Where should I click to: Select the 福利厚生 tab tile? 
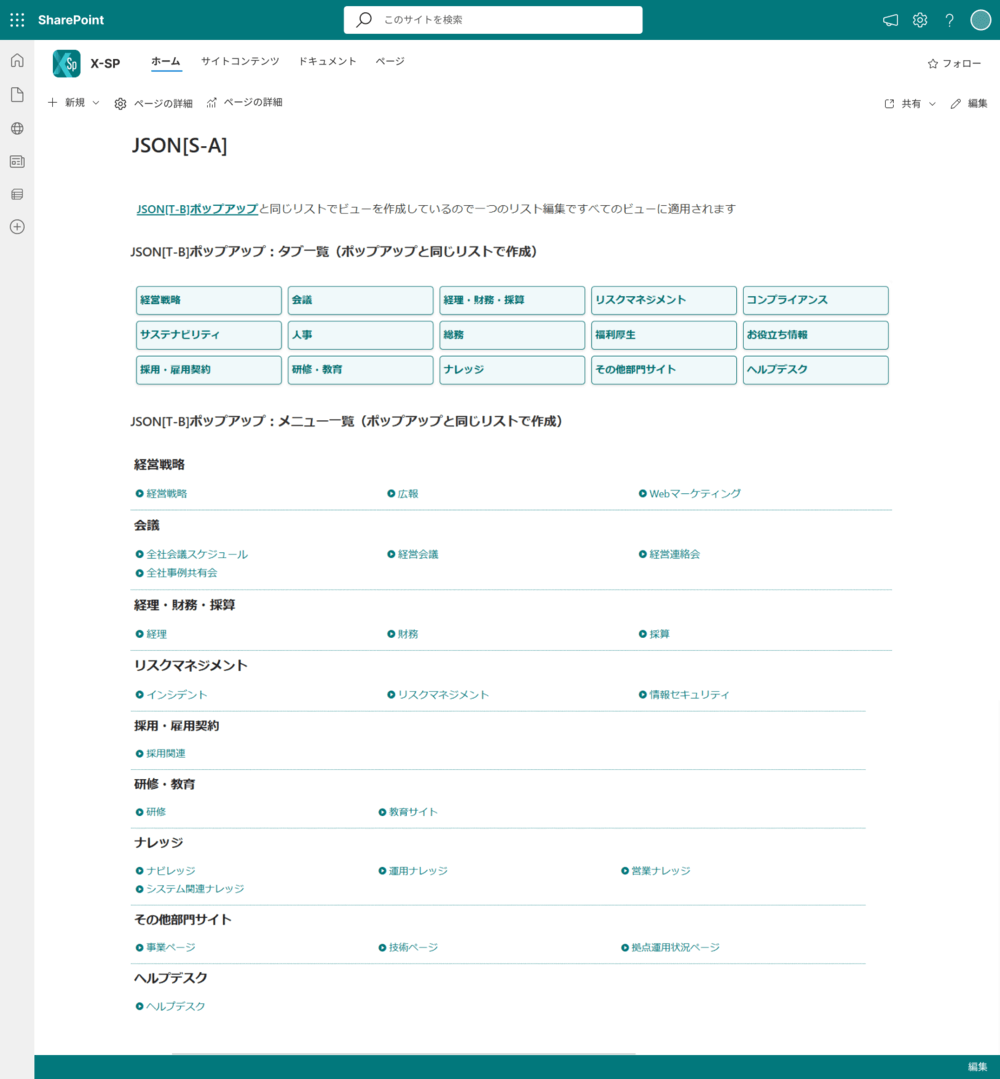coord(663,335)
